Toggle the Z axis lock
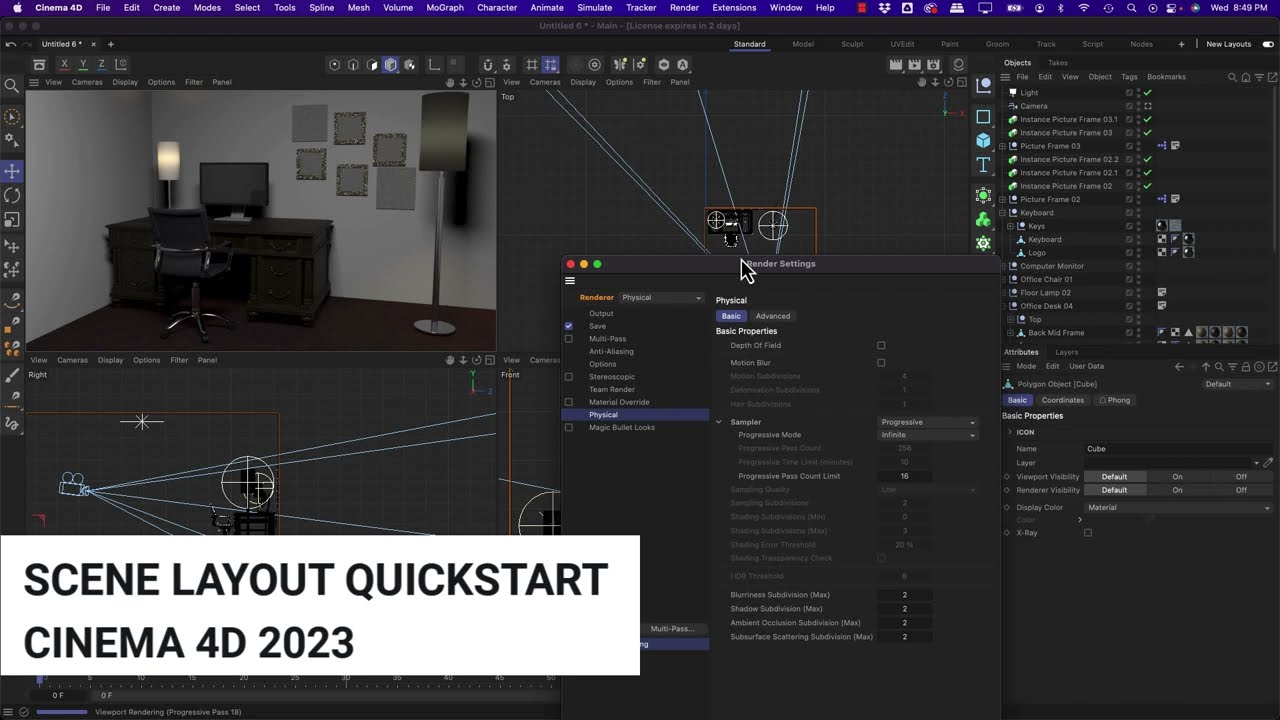Screen dimensions: 1280x720 101,65
